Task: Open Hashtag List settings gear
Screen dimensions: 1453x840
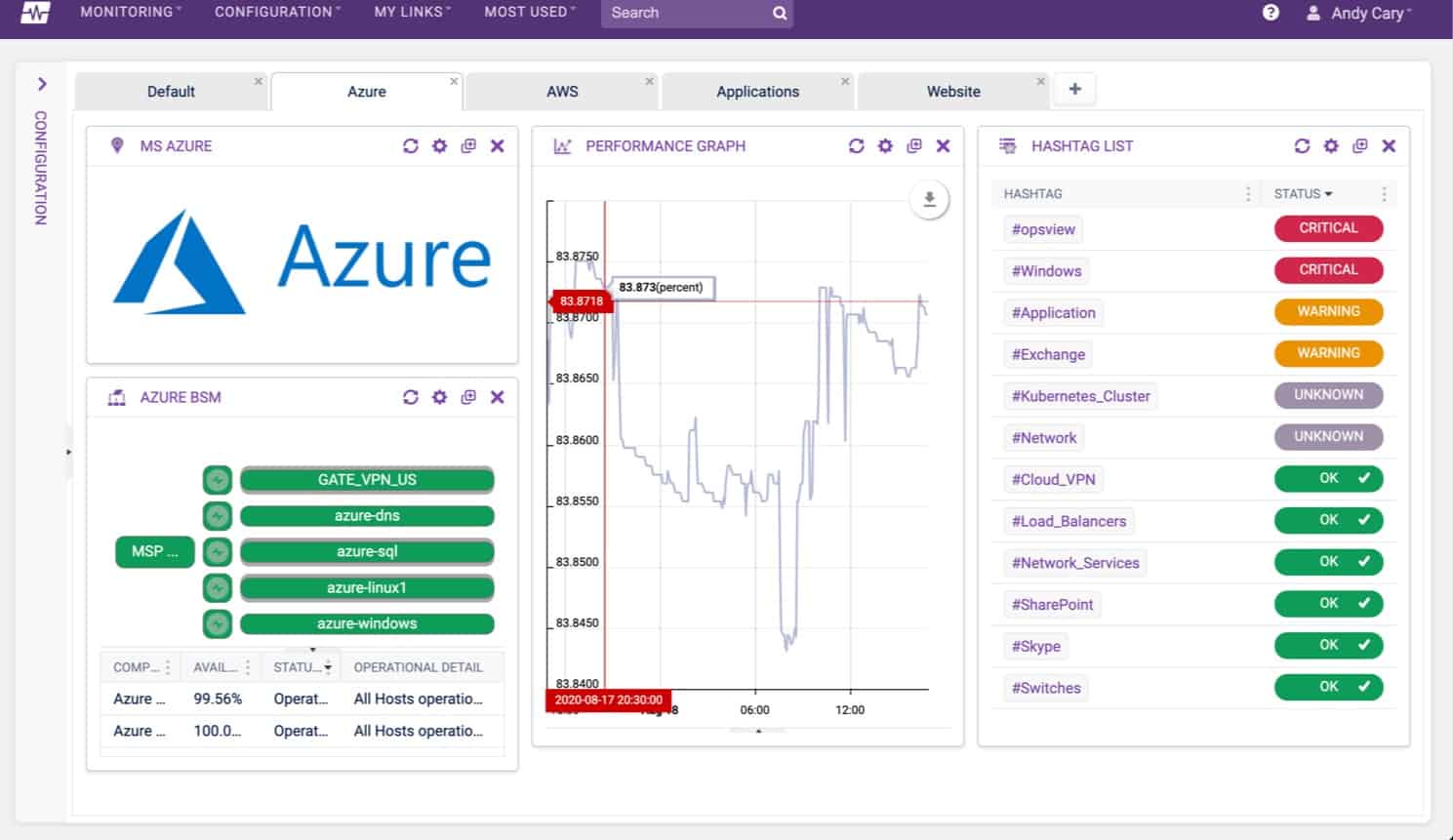Action: pyautogui.click(x=1331, y=145)
